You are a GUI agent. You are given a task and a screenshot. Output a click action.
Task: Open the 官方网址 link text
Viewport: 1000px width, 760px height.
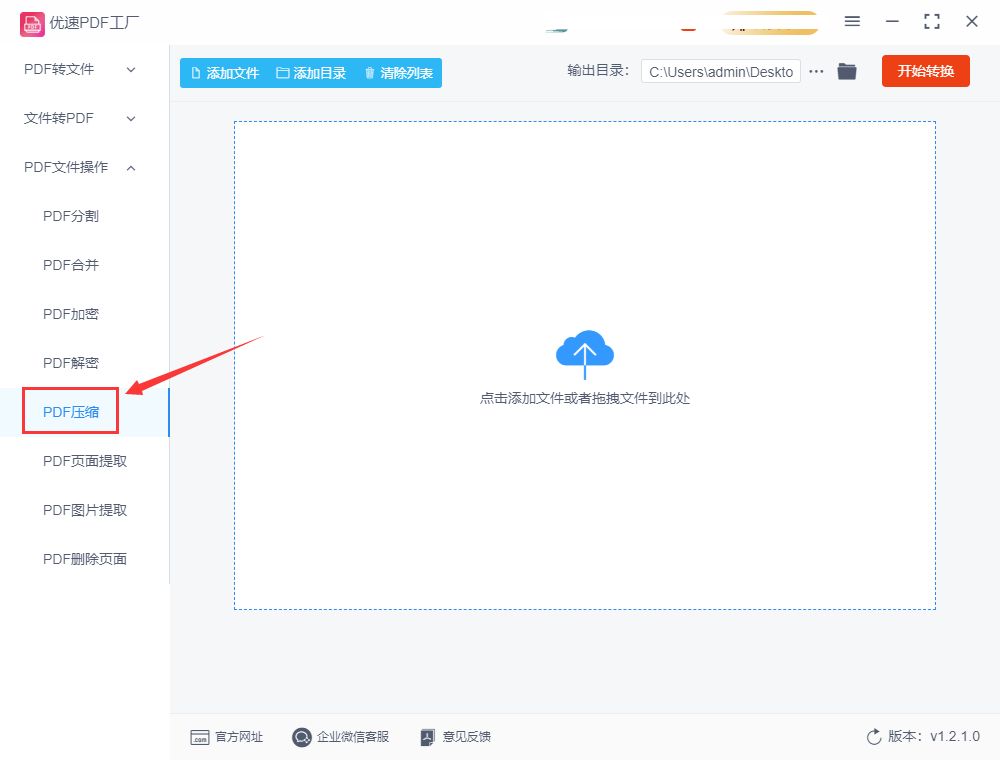[x=239, y=737]
